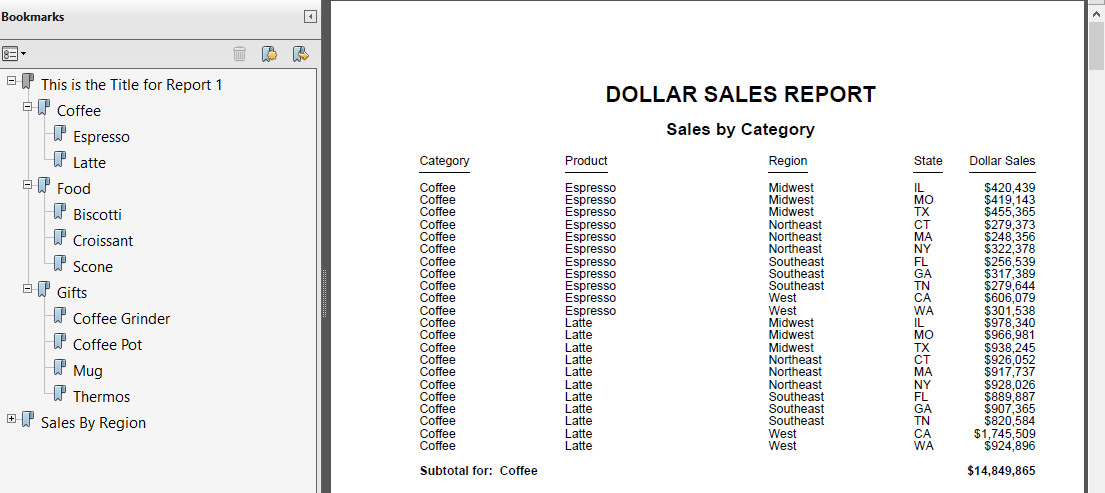Click the $14,849,865 subtotal value
The width and height of the screenshot is (1105, 493).
(1001, 471)
